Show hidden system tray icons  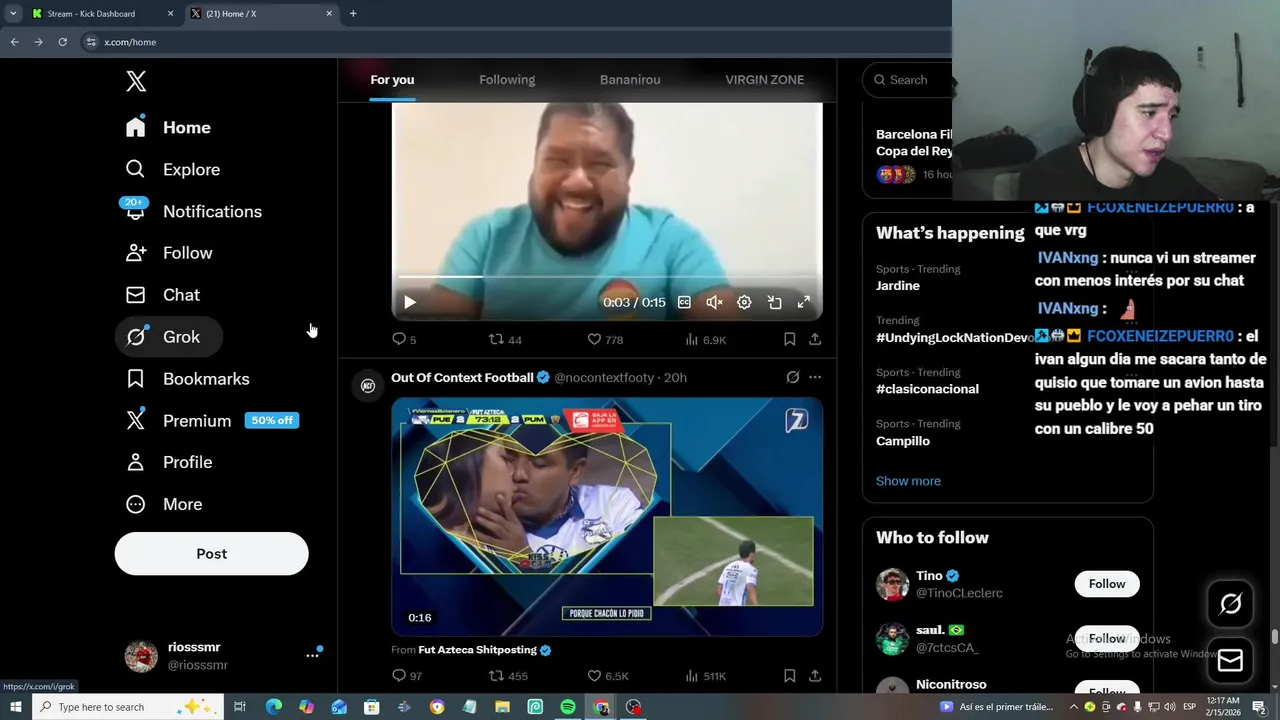coord(1074,707)
